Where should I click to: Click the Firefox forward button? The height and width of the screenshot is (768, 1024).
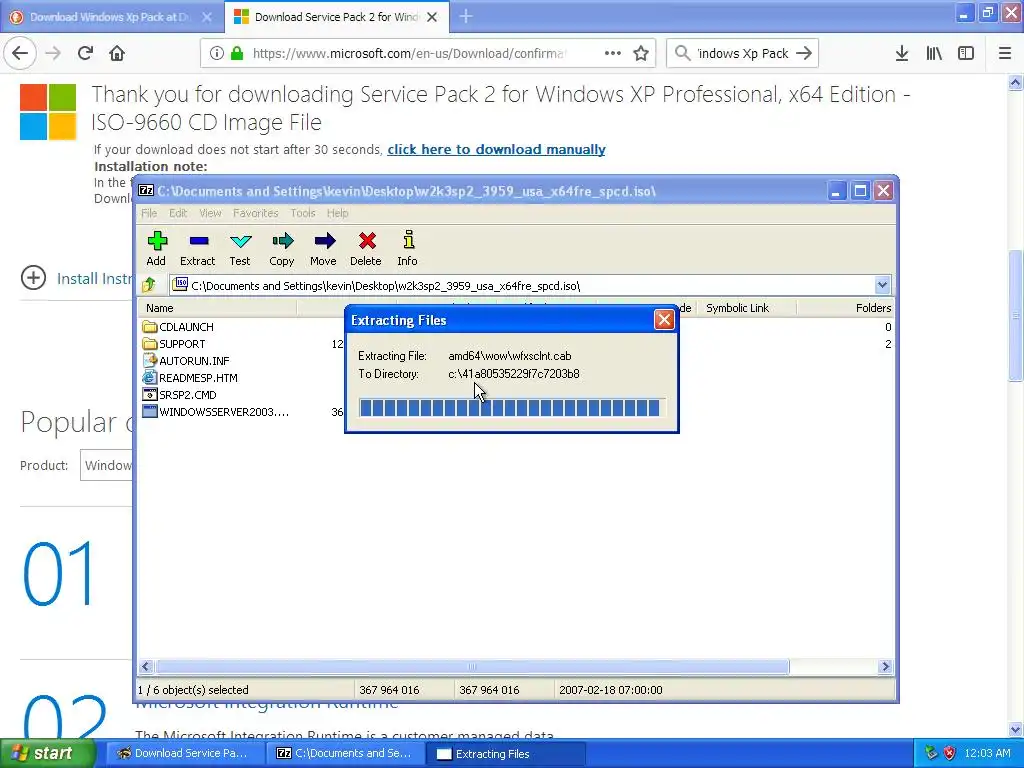(53, 53)
